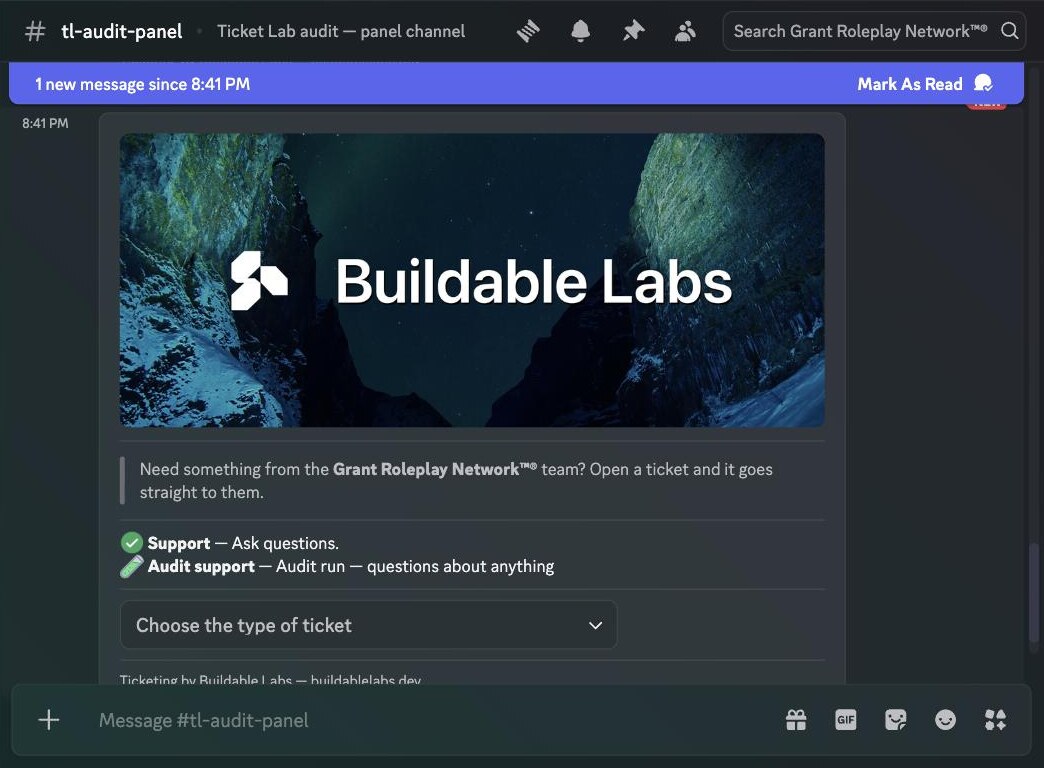Click the 8:41 PM message timestamp
The image size is (1044, 768).
tap(45, 123)
